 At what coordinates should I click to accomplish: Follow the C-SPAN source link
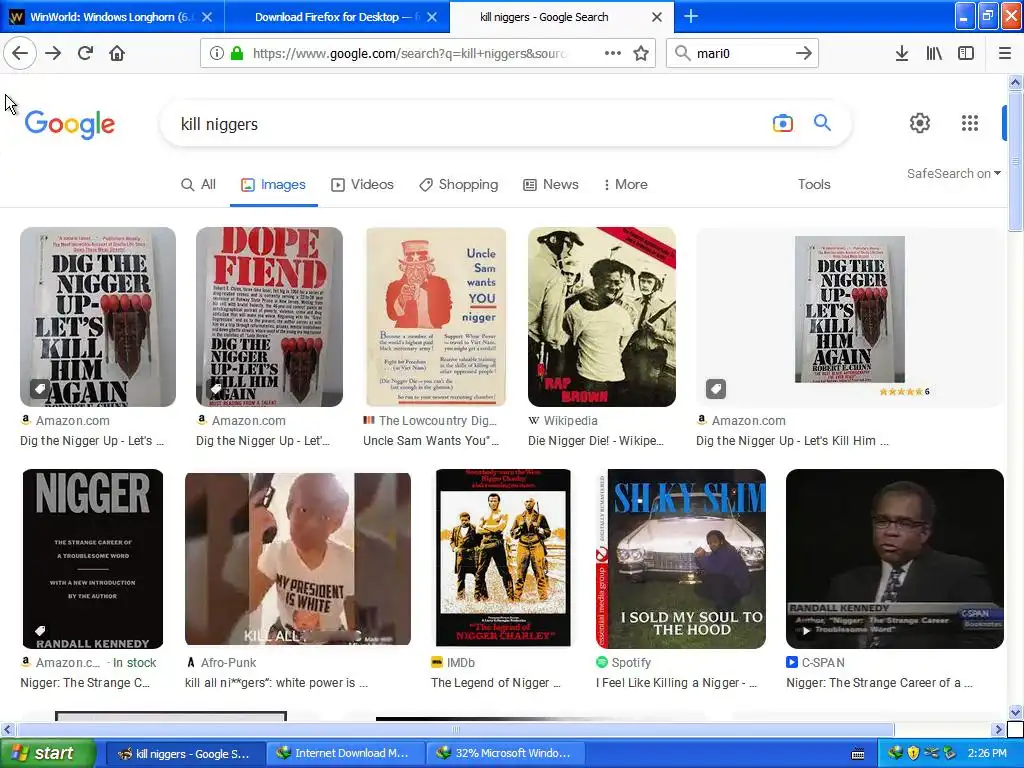816,662
